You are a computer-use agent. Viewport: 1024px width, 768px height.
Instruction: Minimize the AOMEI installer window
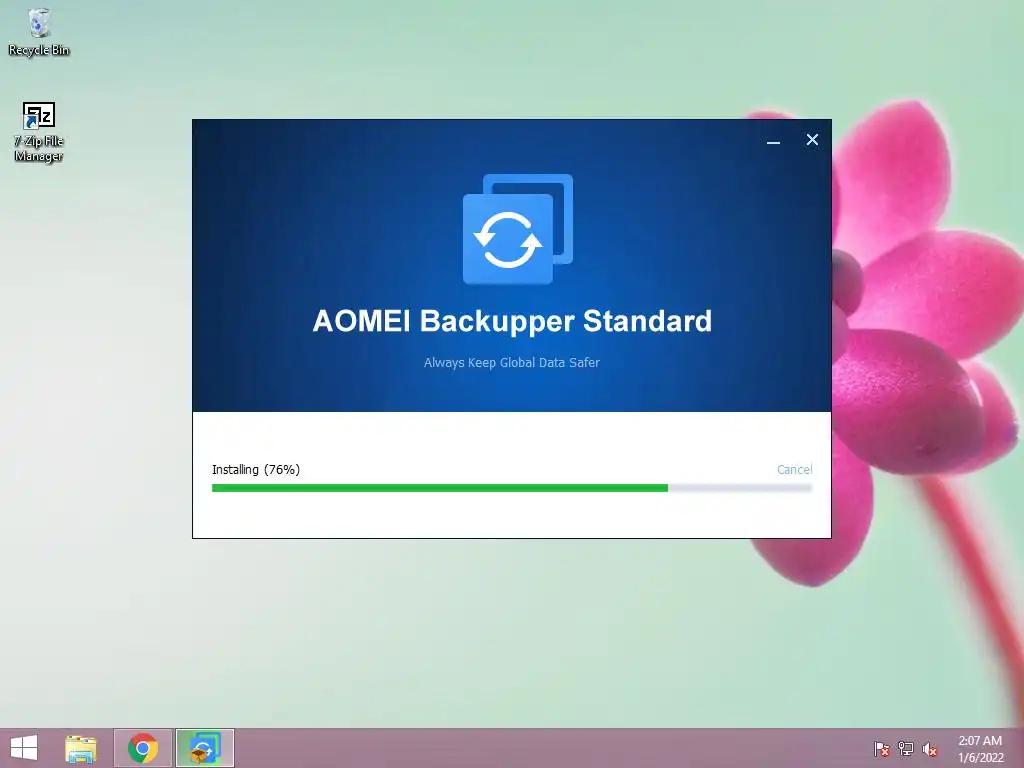pos(773,140)
